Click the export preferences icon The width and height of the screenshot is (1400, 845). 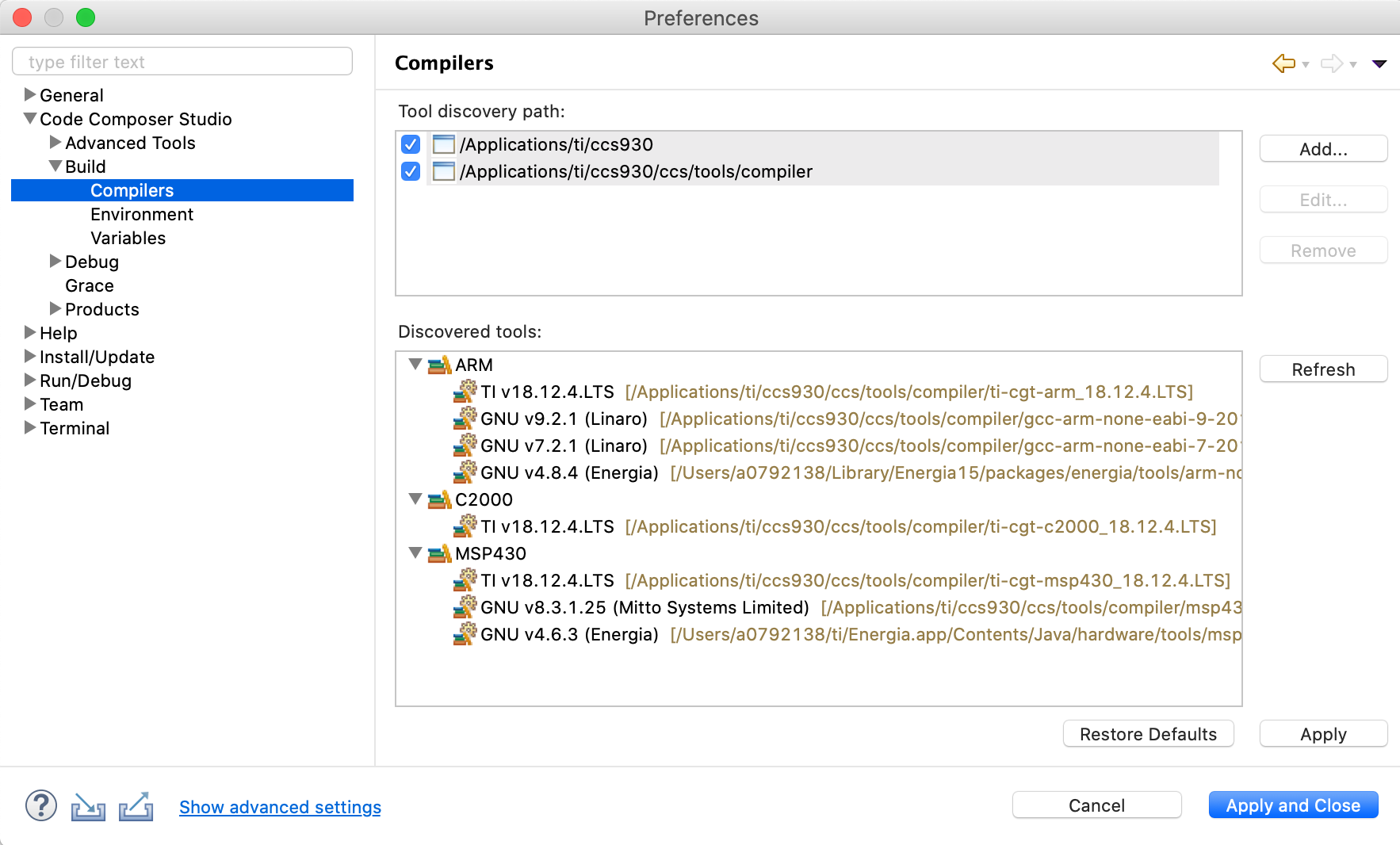tap(136, 807)
